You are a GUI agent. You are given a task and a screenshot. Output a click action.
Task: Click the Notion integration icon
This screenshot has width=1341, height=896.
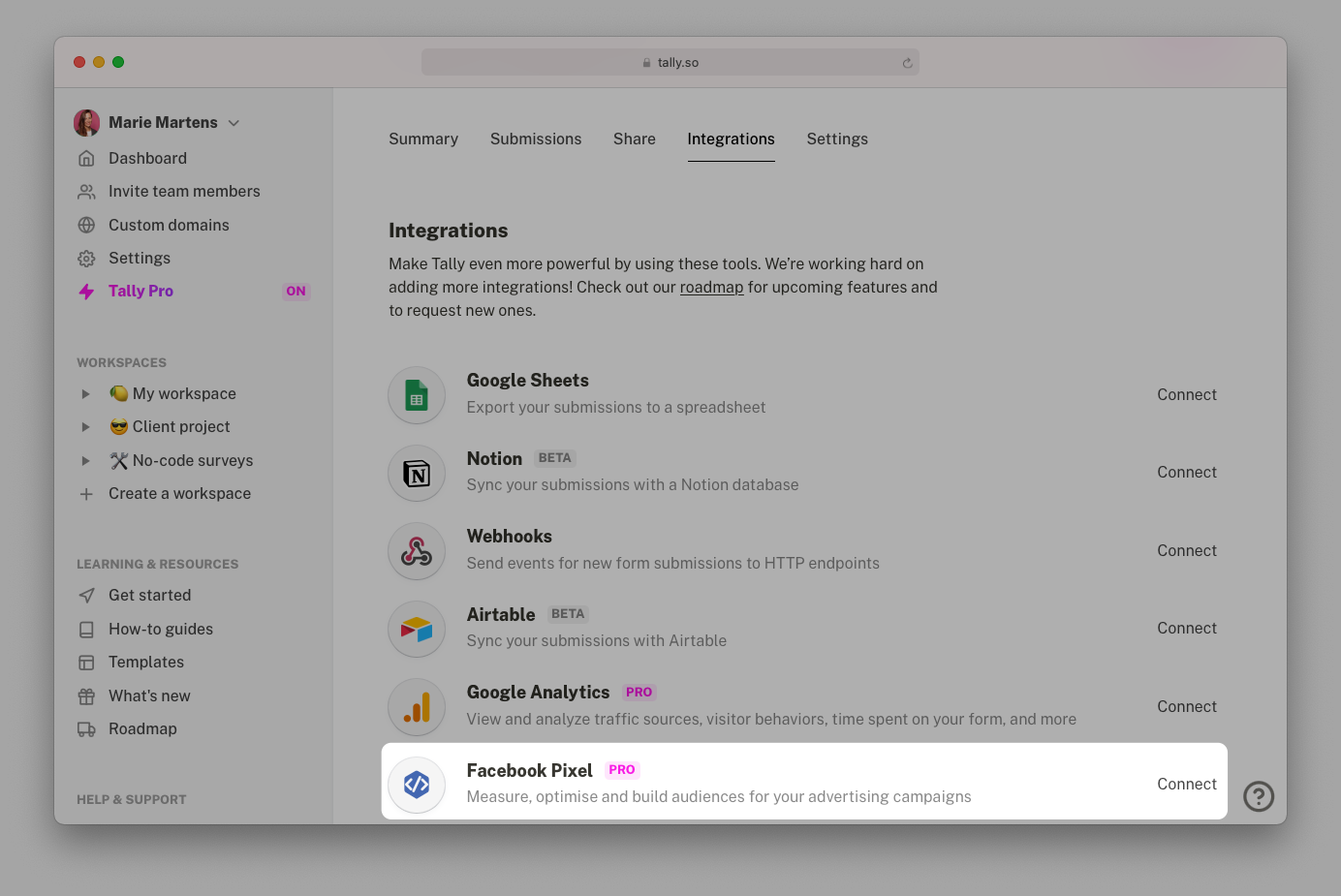[417, 474]
